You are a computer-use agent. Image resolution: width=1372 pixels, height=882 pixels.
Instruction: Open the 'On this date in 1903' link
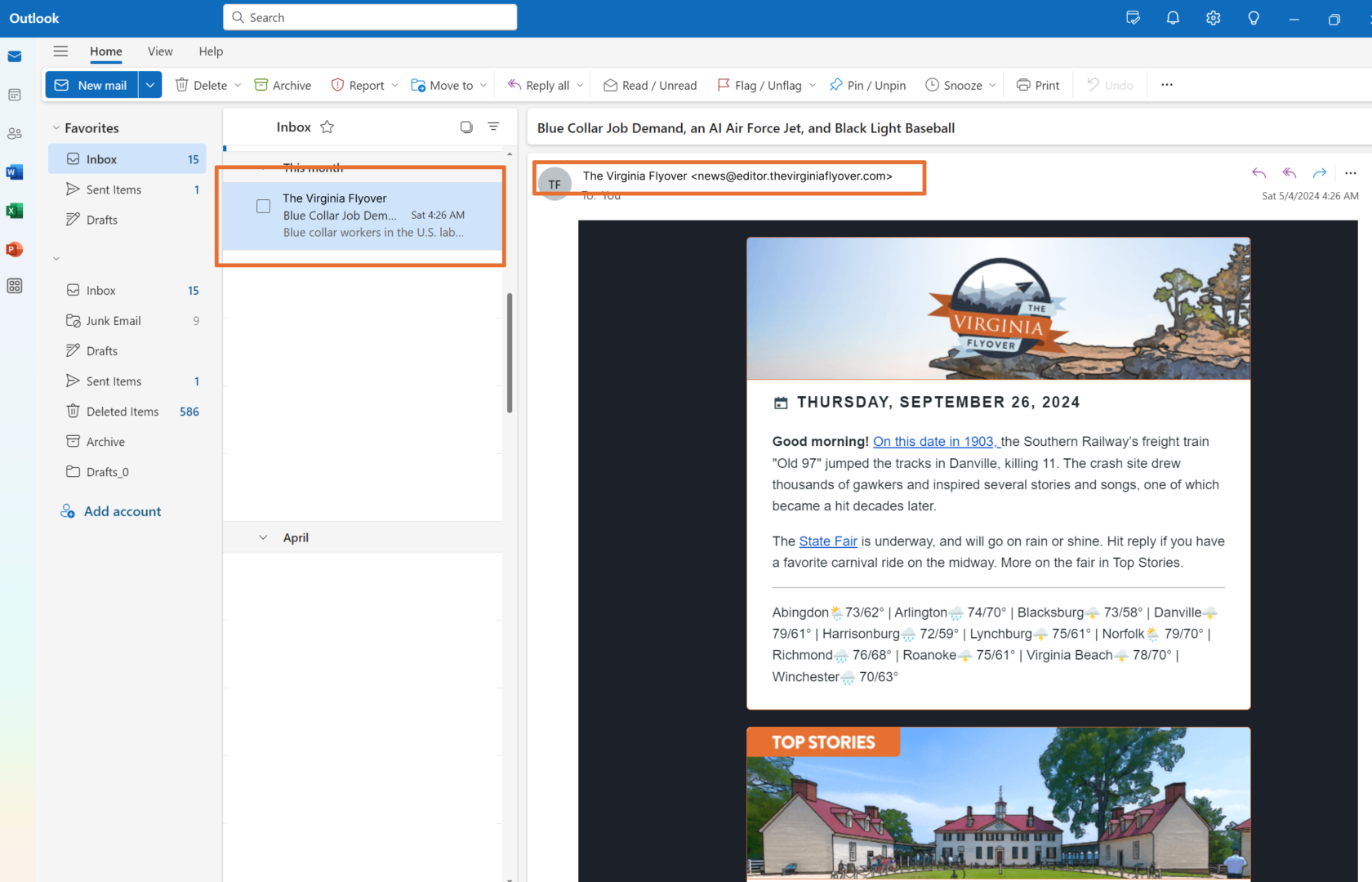point(936,441)
